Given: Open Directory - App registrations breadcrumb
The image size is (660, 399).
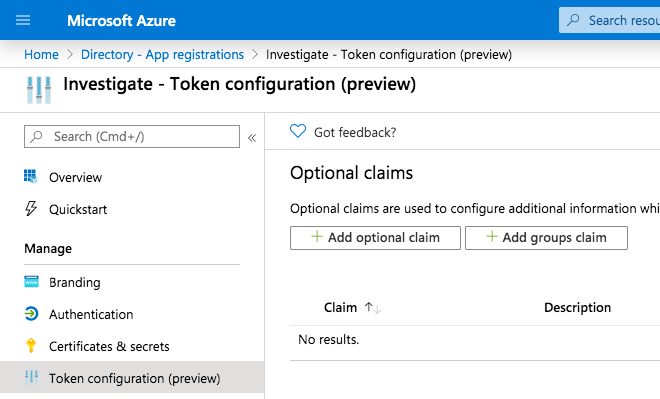Looking at the screenshot, I should (162, 55).
